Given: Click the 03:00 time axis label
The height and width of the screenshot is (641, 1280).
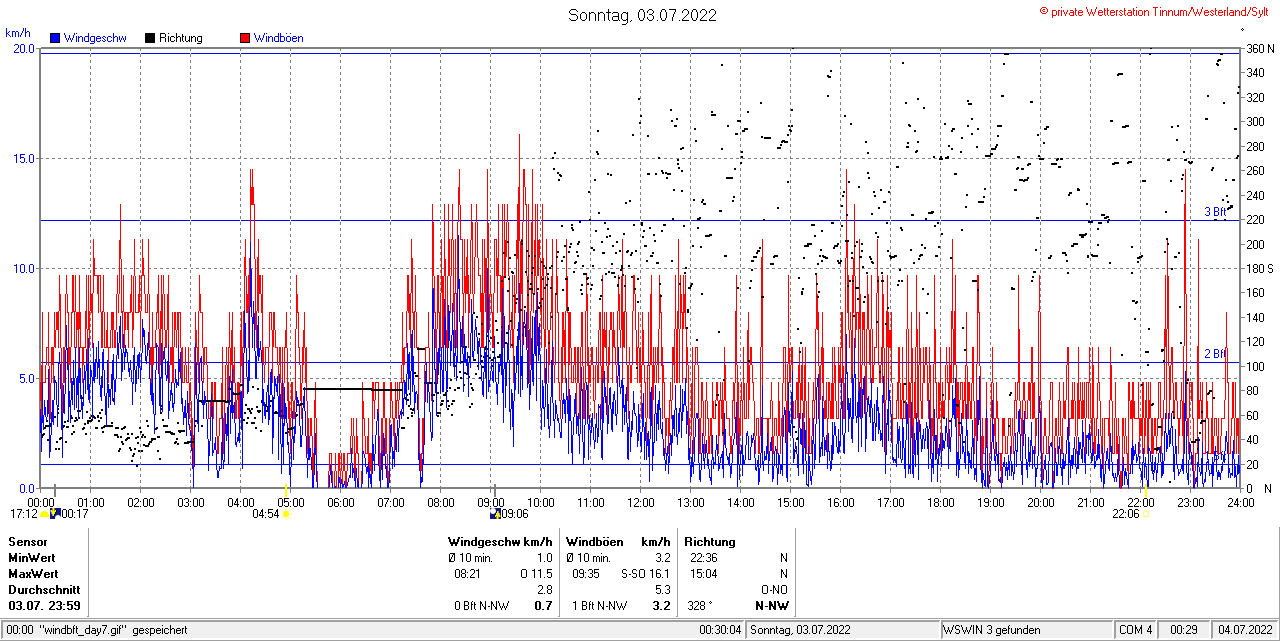Looking at the screenshot, I should (191, 502).
